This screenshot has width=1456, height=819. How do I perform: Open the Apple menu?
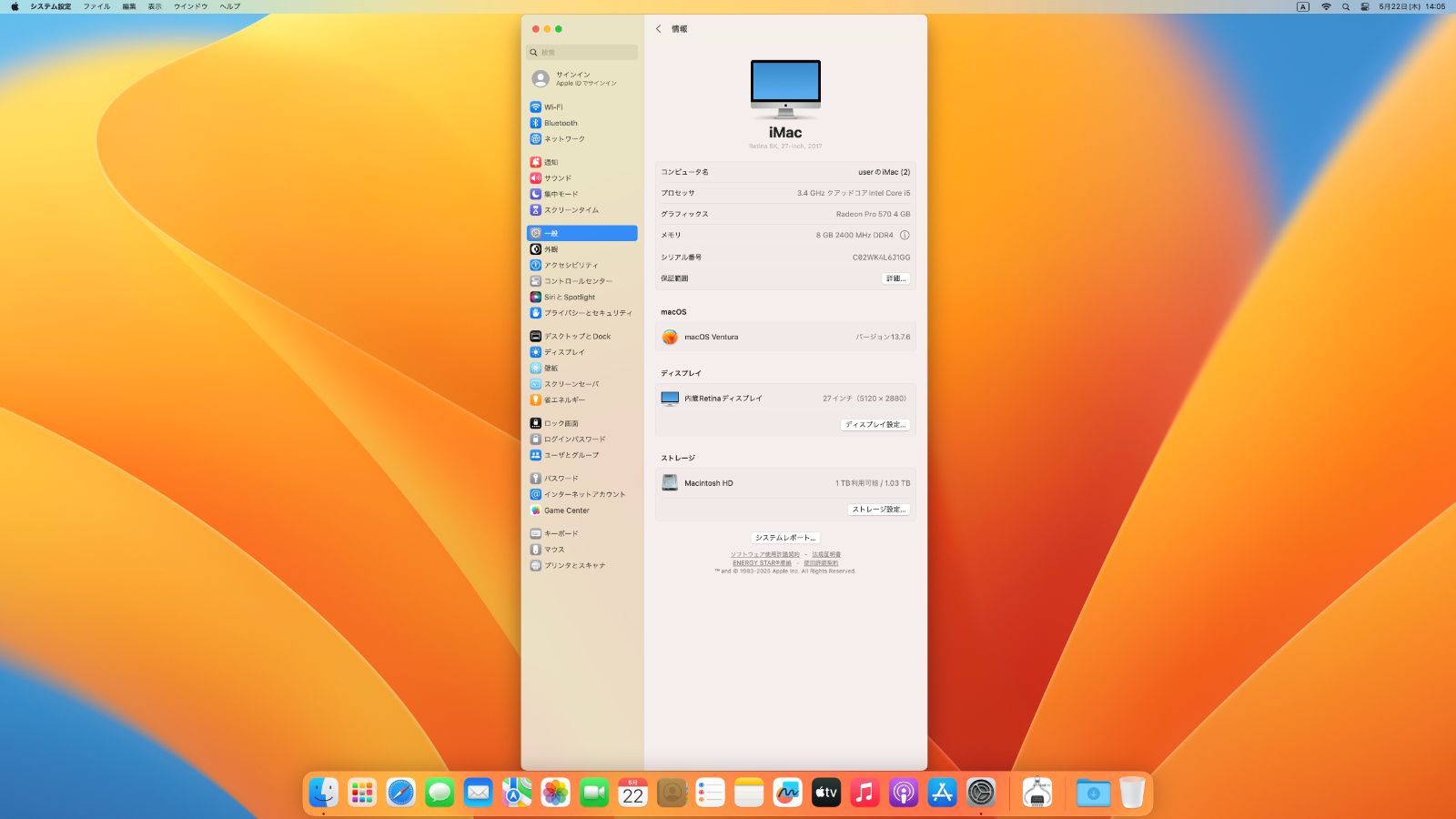pos(15,6)
